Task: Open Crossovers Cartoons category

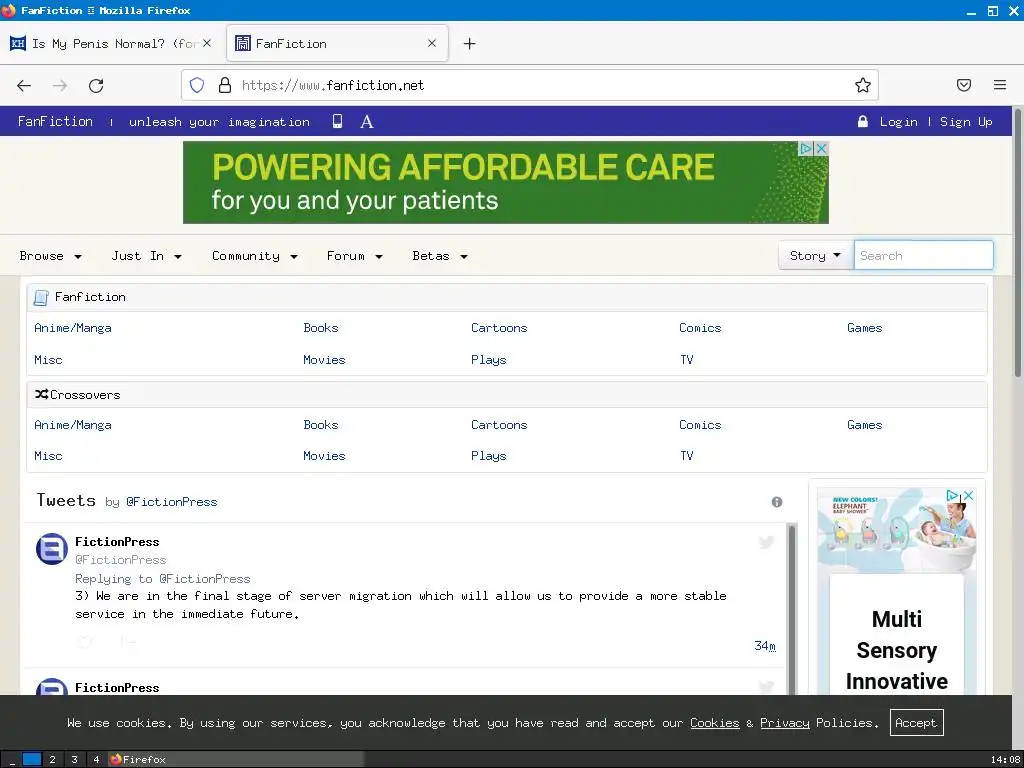Action: (499, 425)
